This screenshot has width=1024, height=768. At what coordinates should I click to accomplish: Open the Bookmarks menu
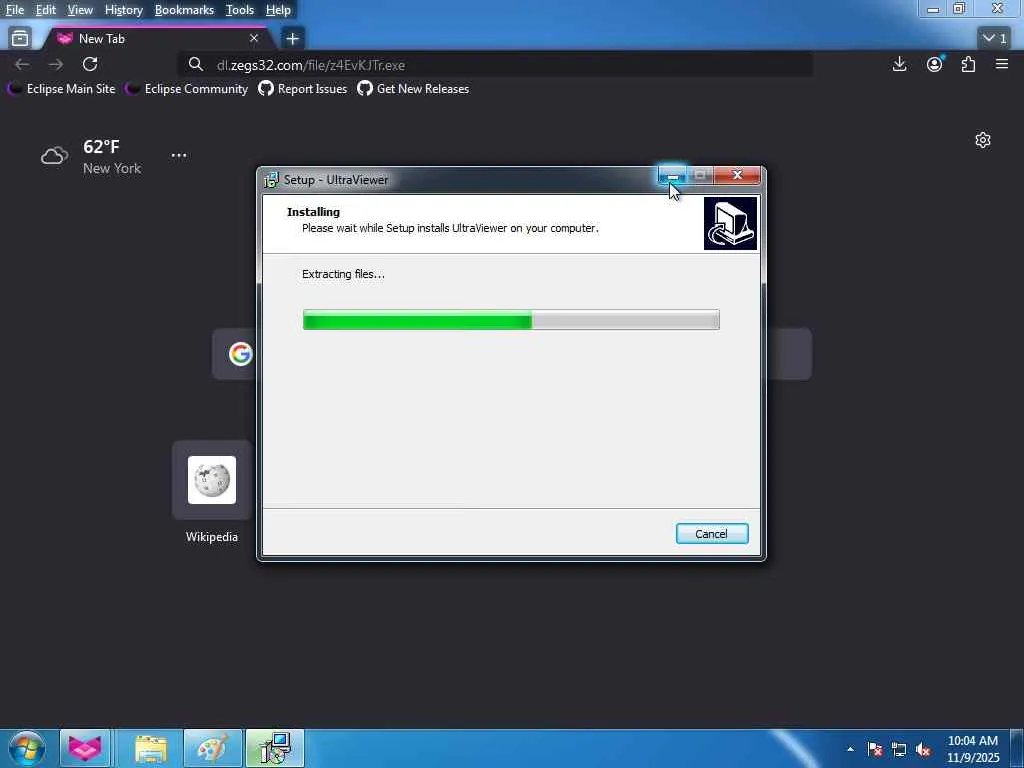pos(184,10)
